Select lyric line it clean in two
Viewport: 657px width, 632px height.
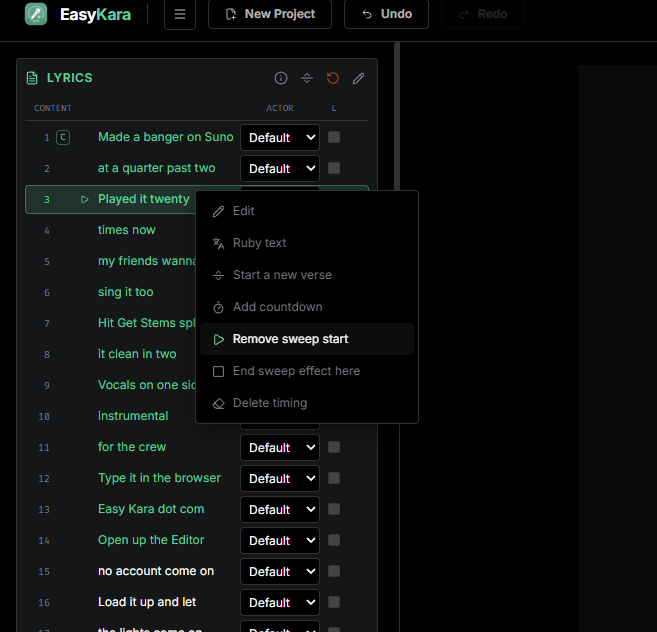pyautogui.click(x=137, y=354)
